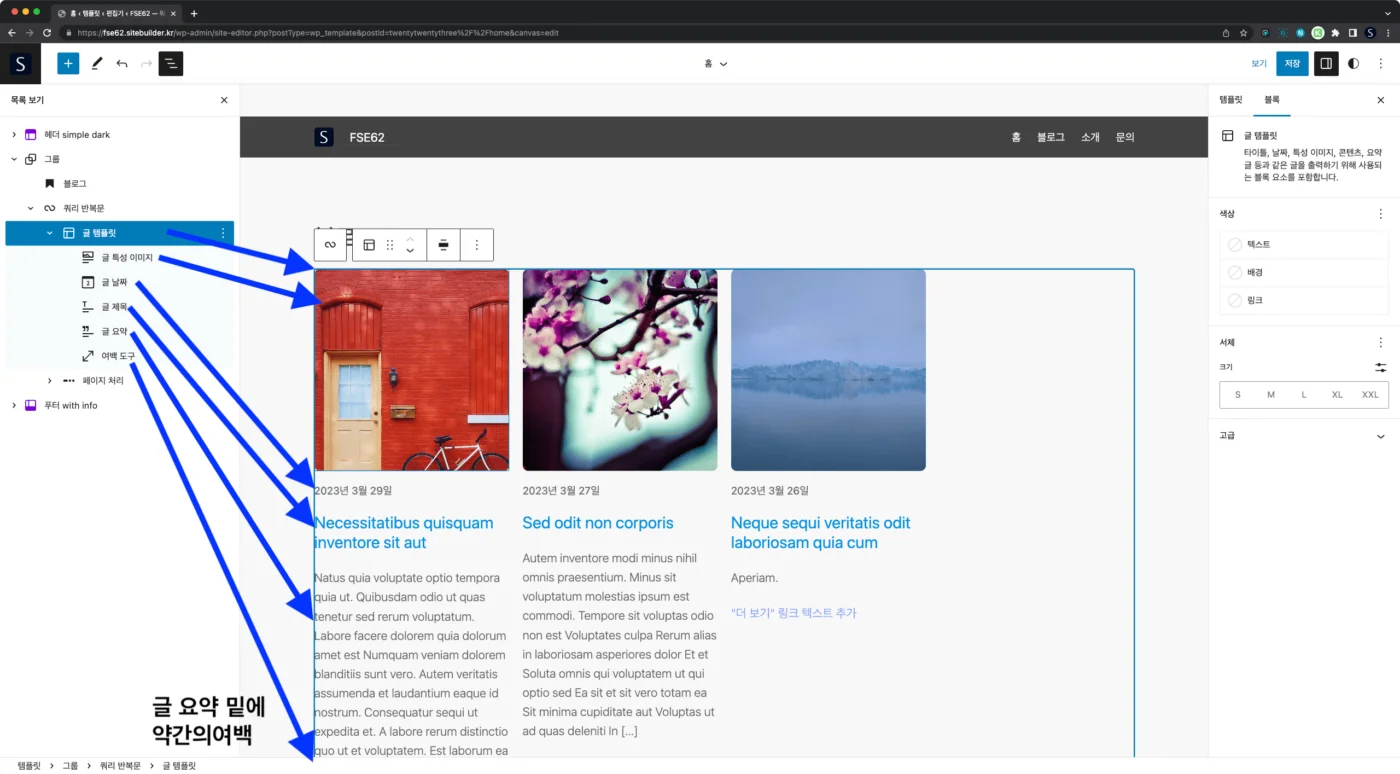
Task: Click the redo arrow in editor toolbar
Action: pyautogui.click(x=147, y=63)
